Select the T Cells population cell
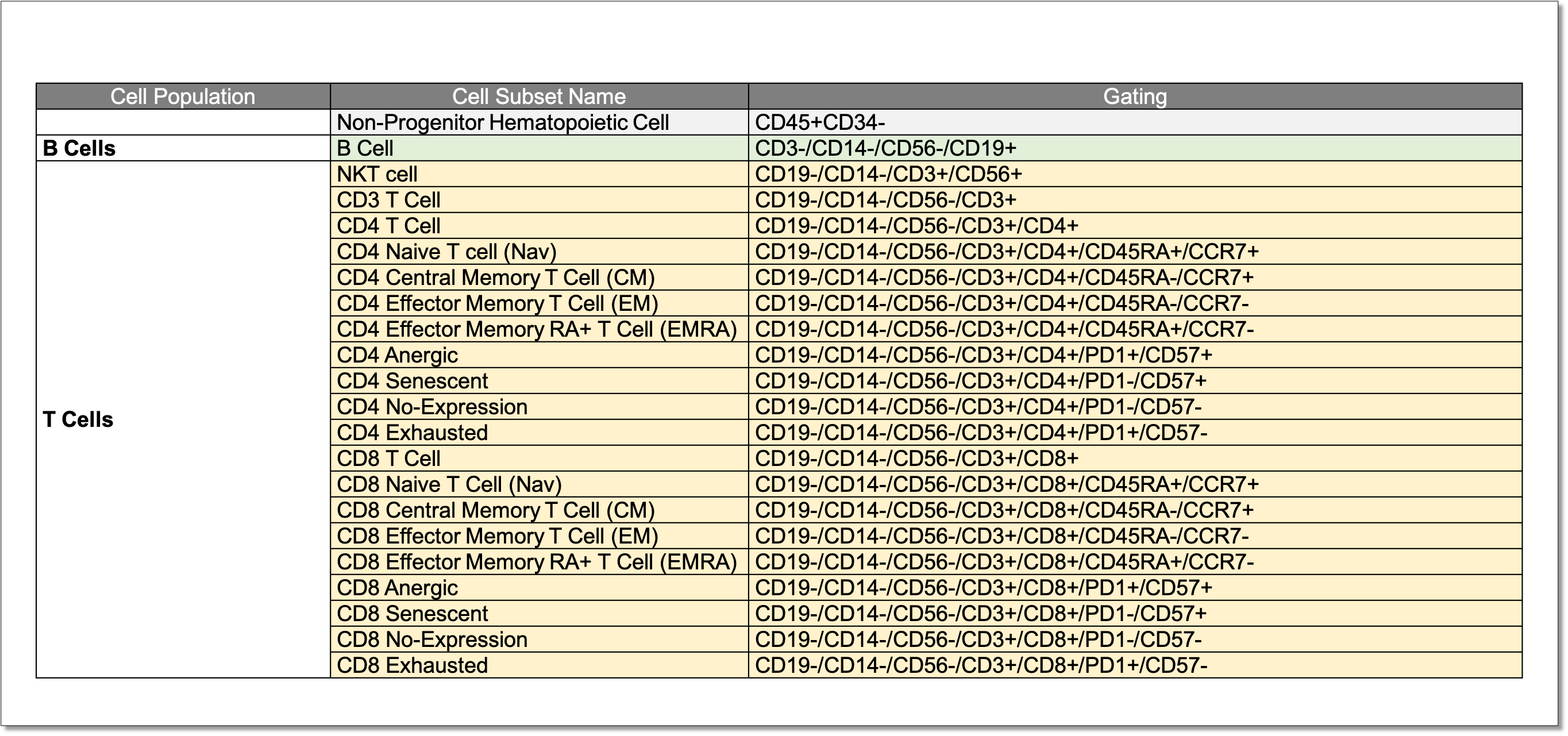1568x736 pixels. pyautogui.click(x=78, y=419)
